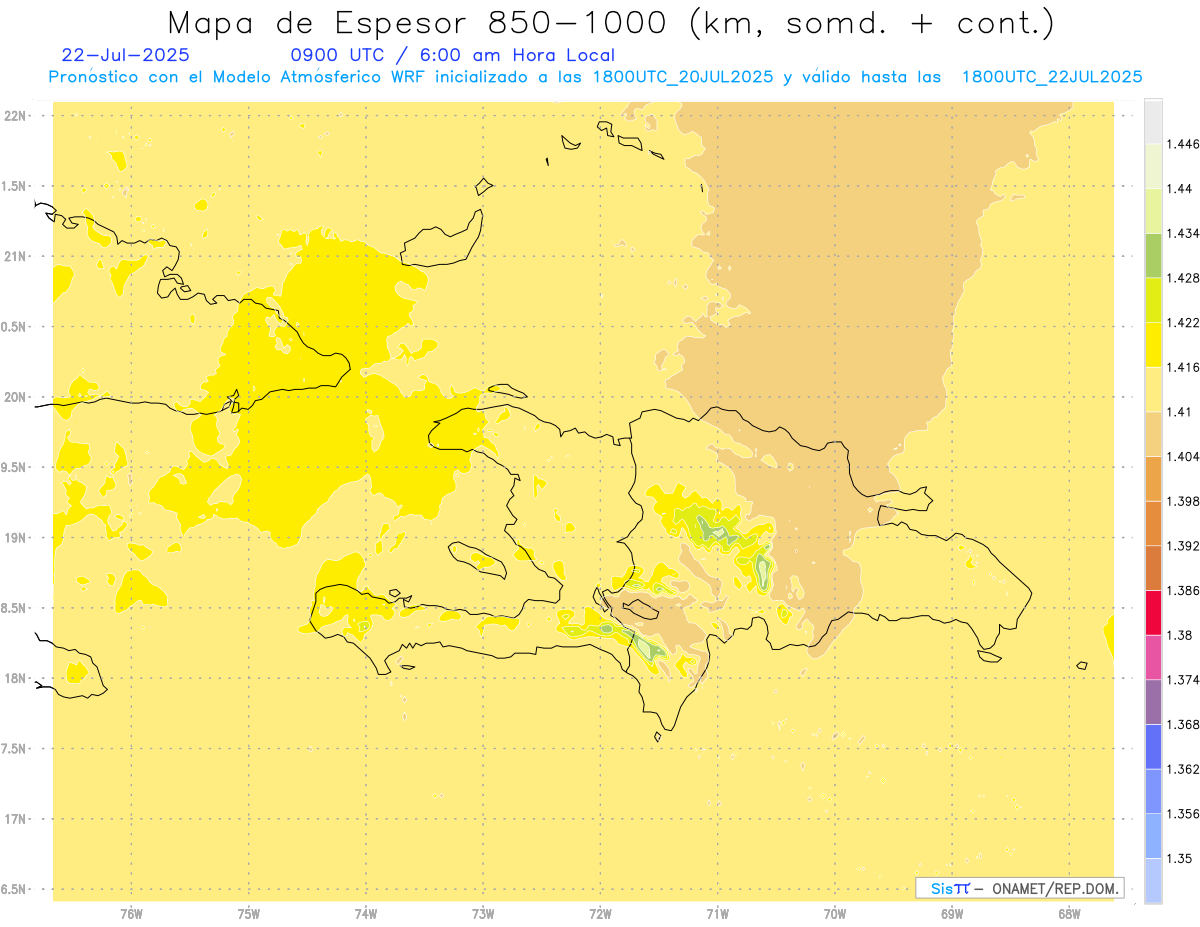
Task: Click the colorbar value "1.398"
Action: (x=1182, y=501)
